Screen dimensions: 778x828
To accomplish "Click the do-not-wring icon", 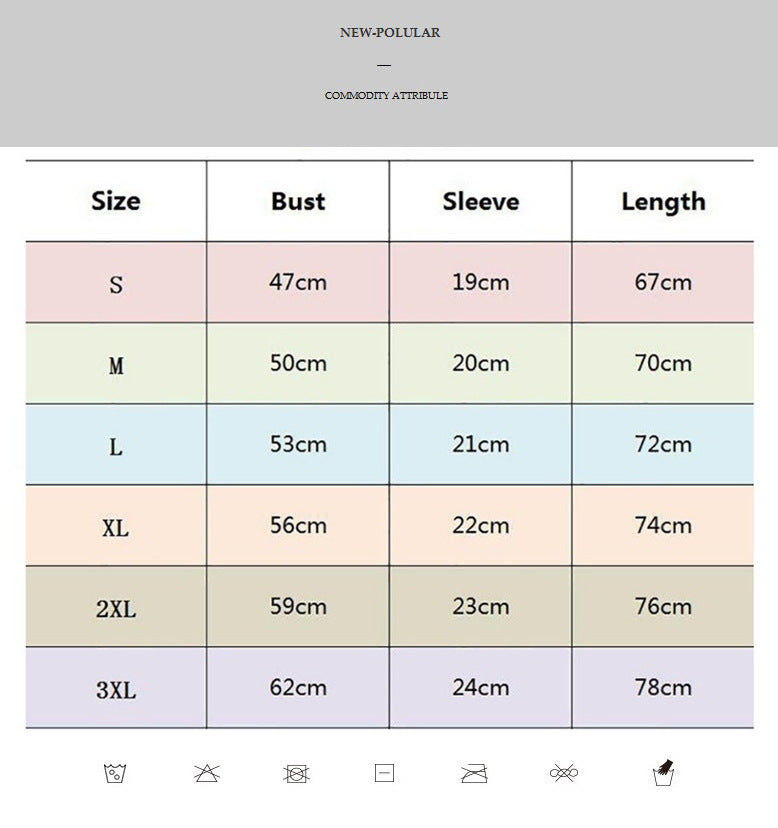I will (564, 773).
